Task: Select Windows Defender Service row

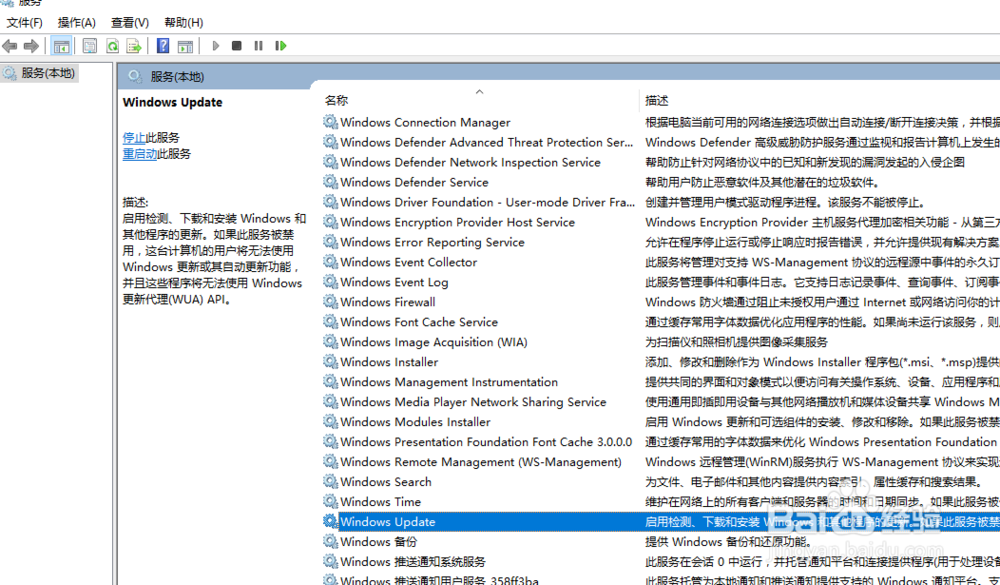Action: (x=415, y=182)
